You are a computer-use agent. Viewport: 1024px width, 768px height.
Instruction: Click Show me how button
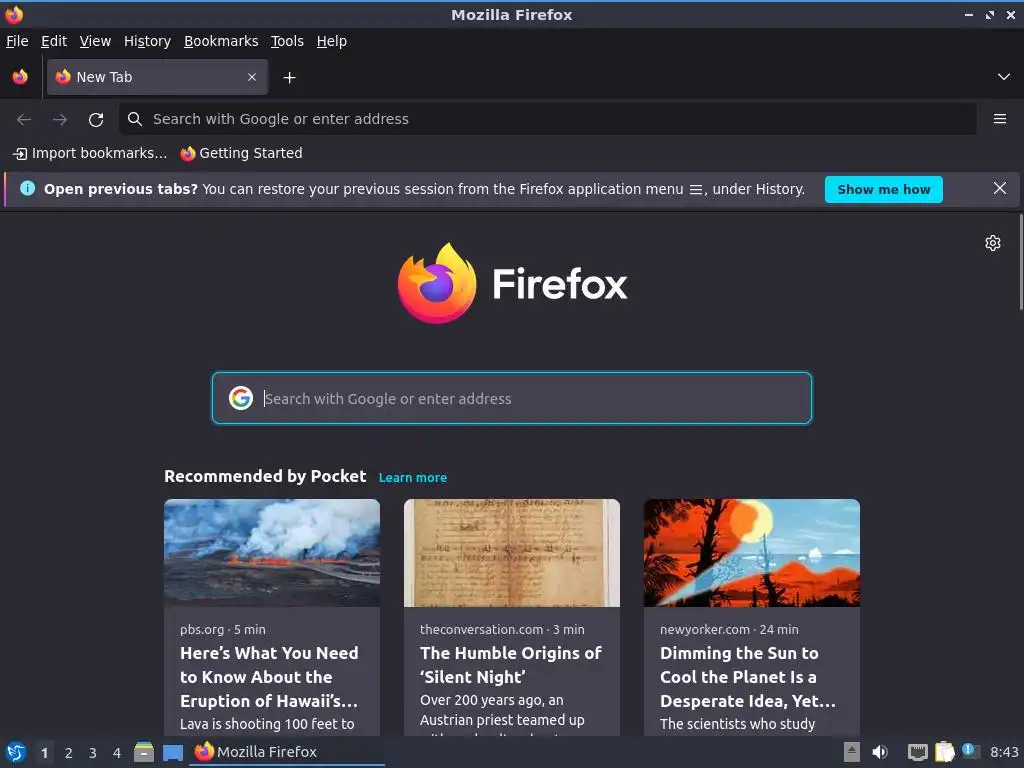coord(884,189)
